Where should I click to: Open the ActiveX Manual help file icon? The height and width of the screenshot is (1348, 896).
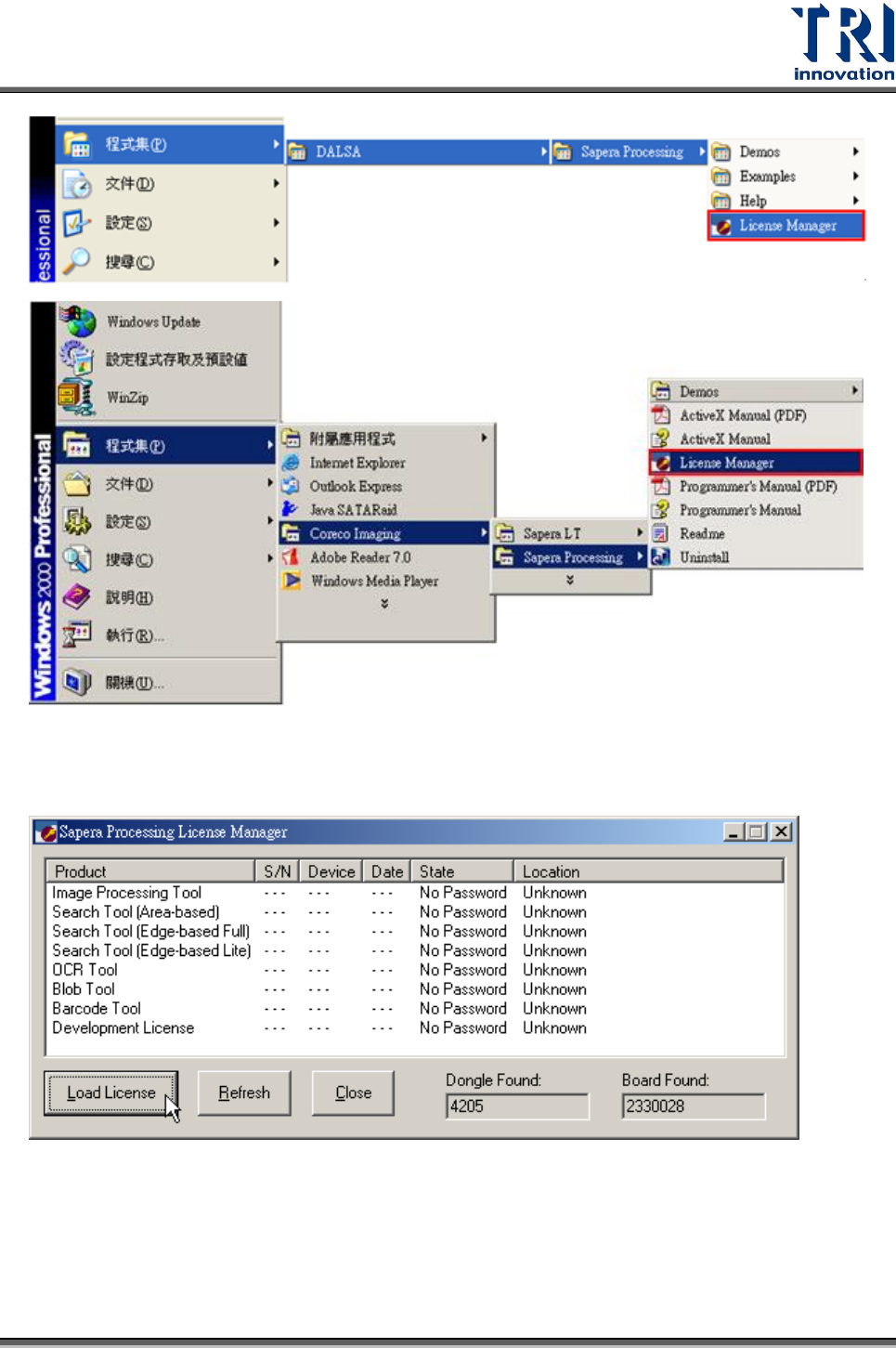(660, 438)
